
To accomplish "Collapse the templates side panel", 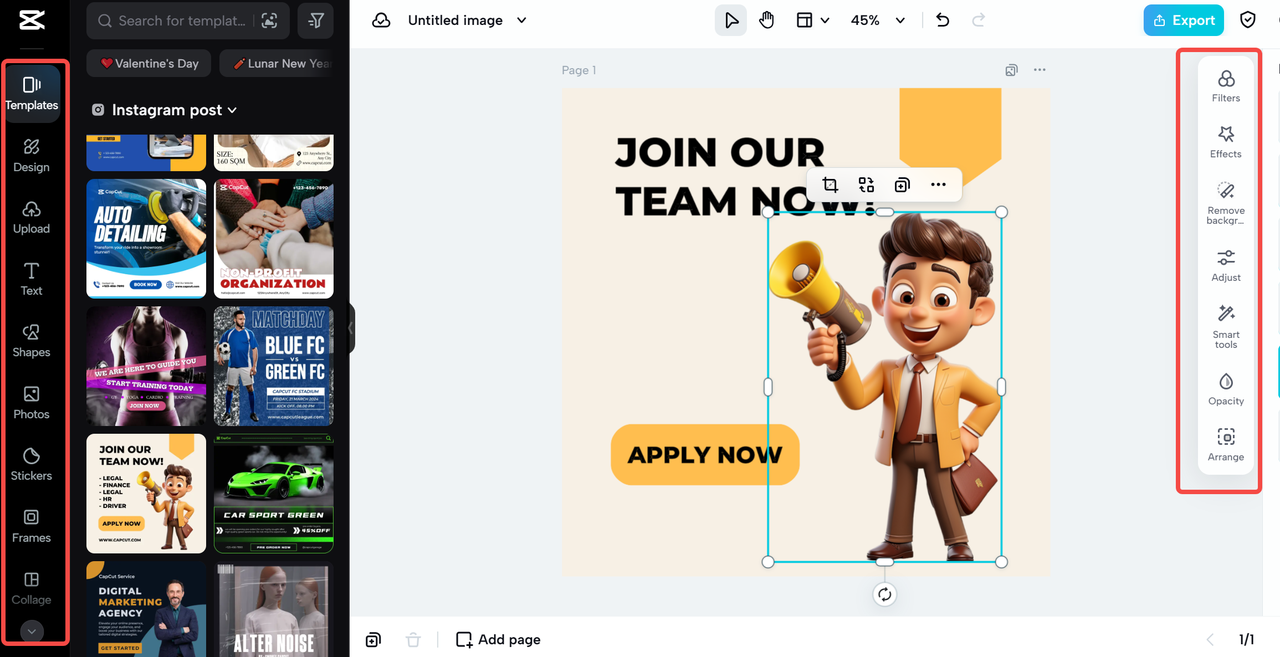I will [x=351, y=328].
